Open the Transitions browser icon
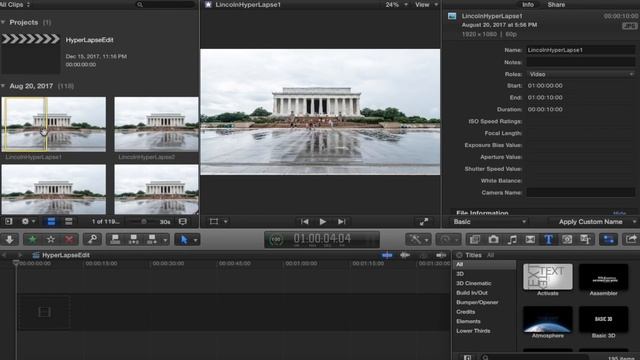Viewport: 640px width, 360px height. click(530, 239)
